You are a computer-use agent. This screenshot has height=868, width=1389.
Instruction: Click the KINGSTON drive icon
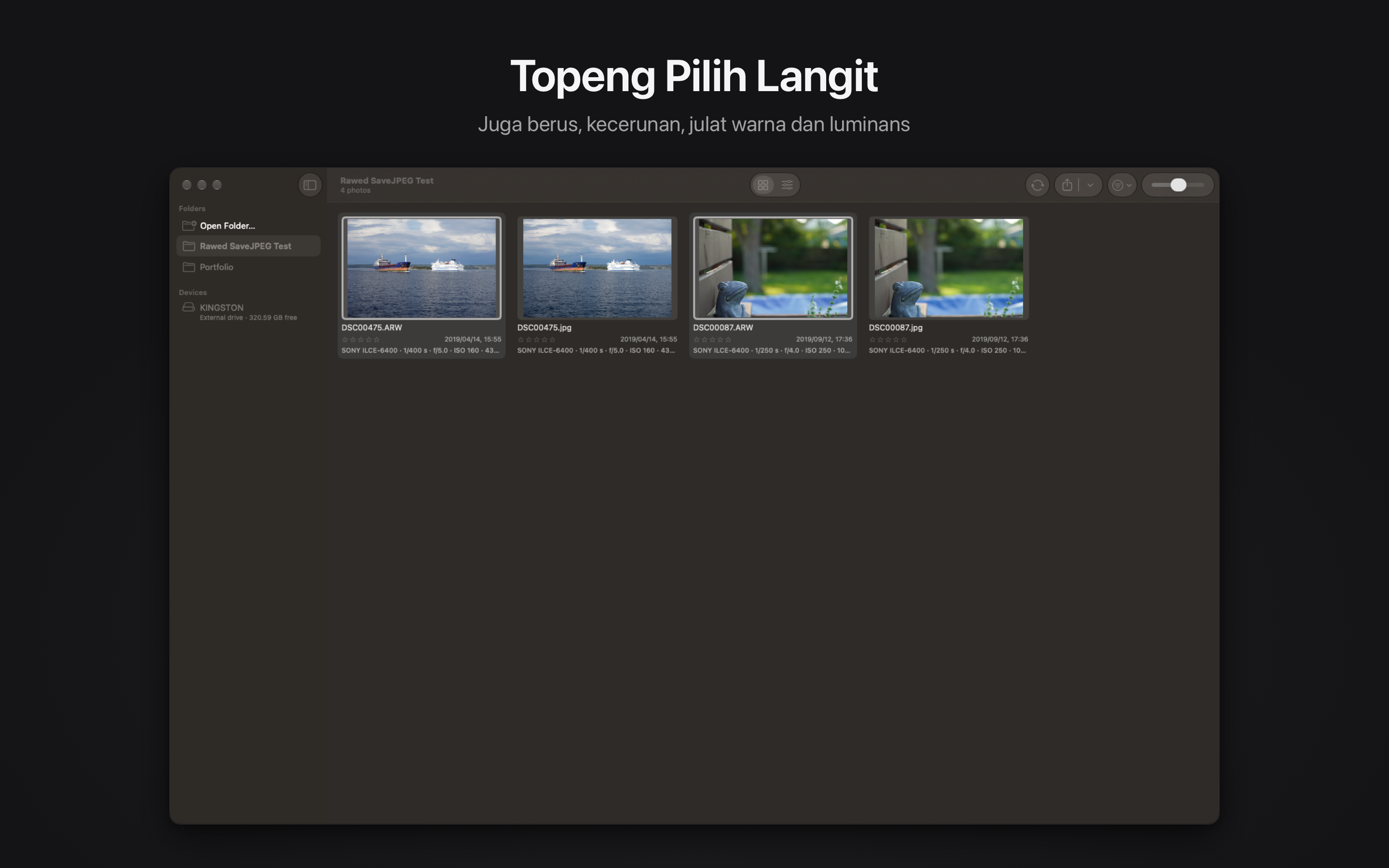pyautogui.click(x=188, y=307)
